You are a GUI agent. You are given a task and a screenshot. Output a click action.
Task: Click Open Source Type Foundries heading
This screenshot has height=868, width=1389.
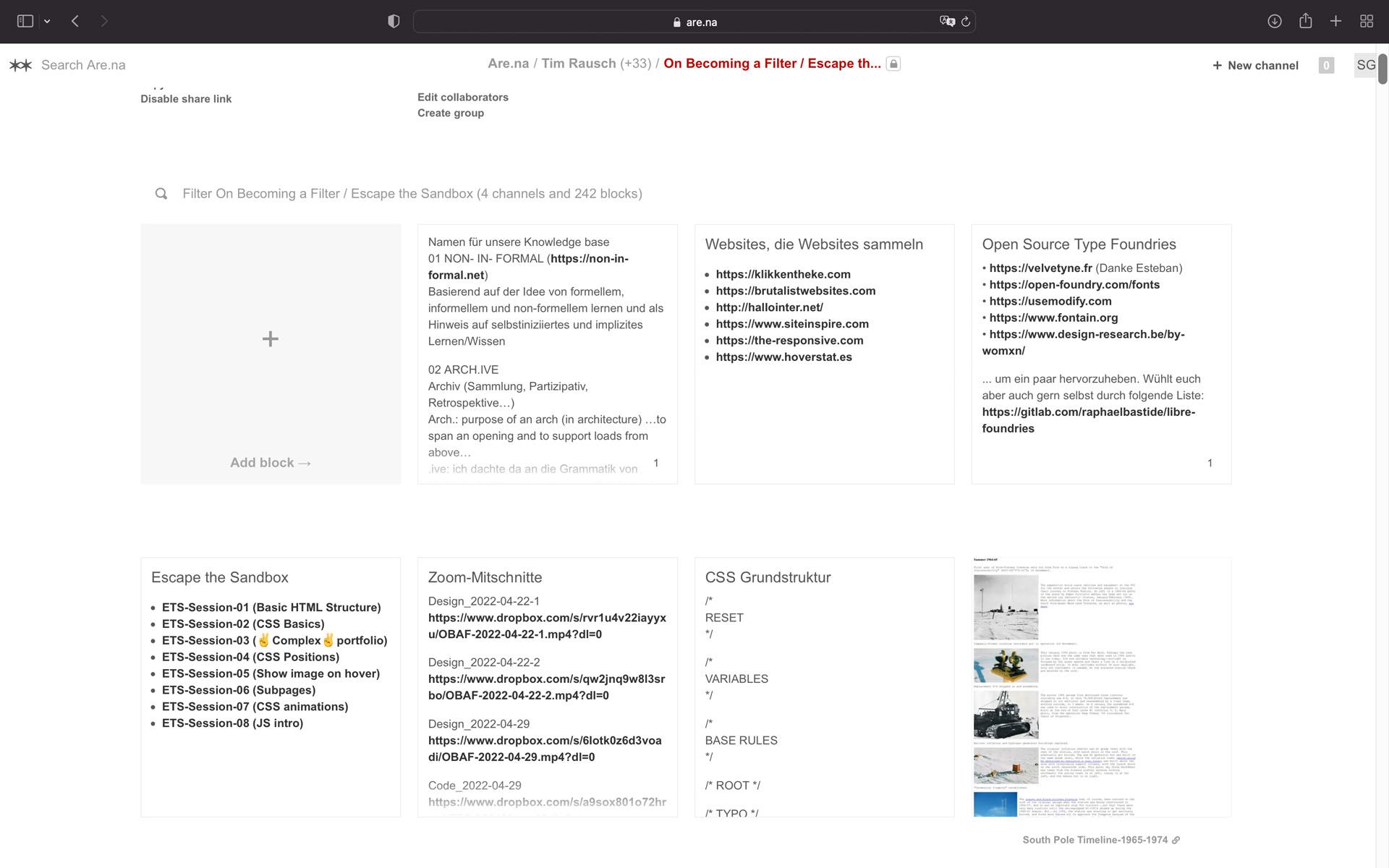(1079, 244)
